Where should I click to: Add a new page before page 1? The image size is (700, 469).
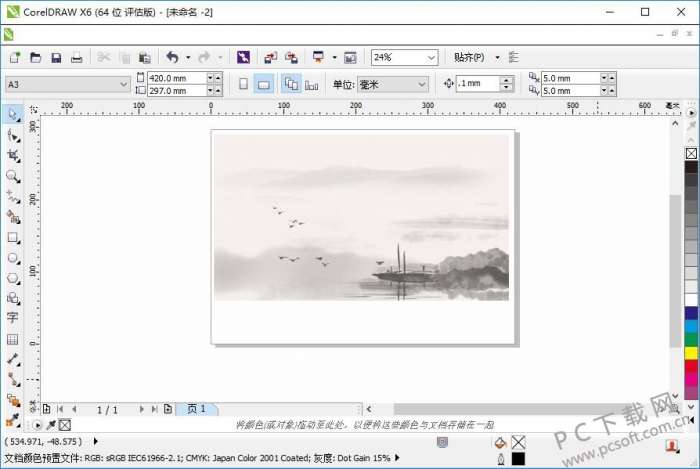click(46, 409)
